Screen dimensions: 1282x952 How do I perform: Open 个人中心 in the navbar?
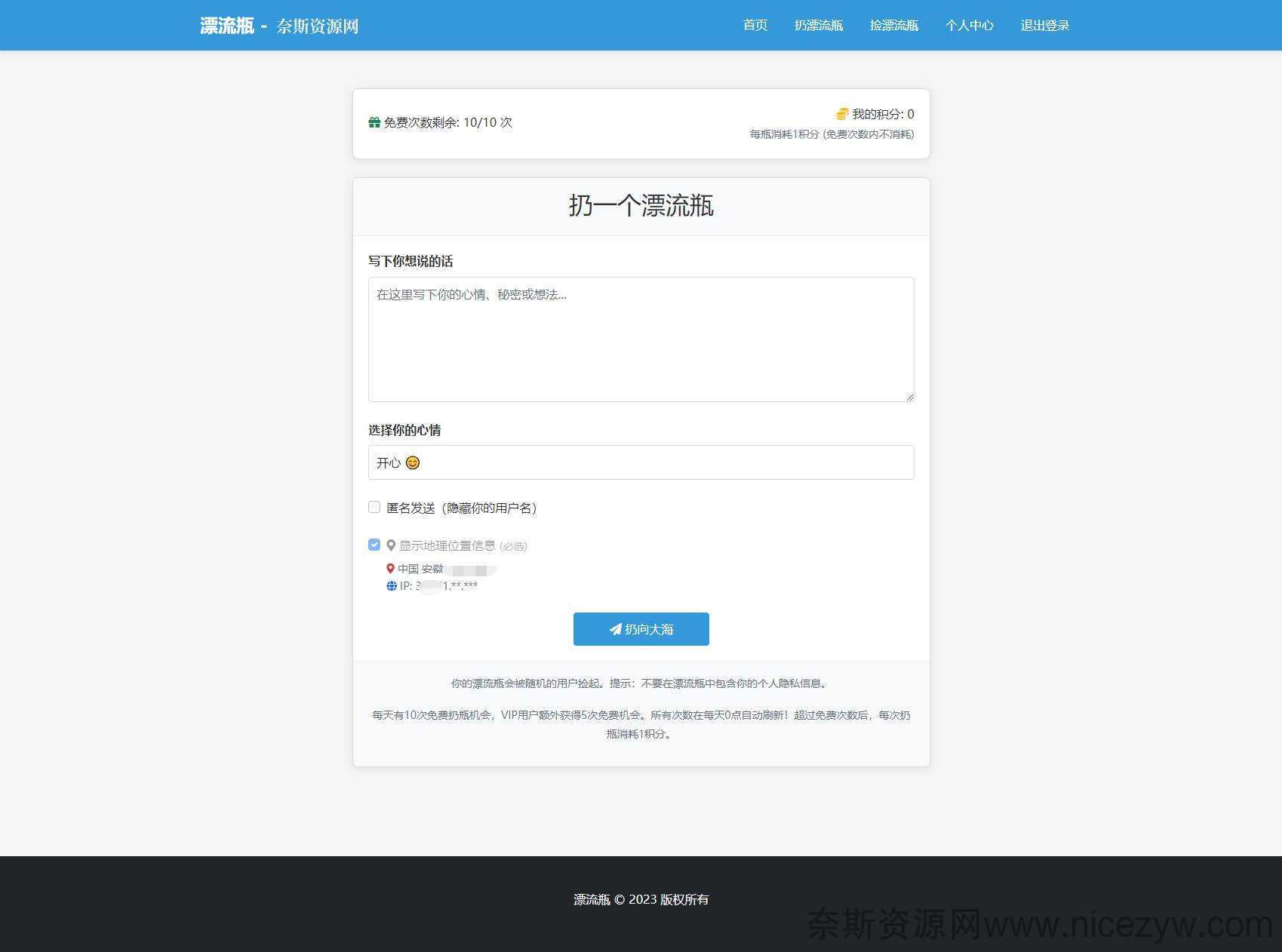click(969, 26)
